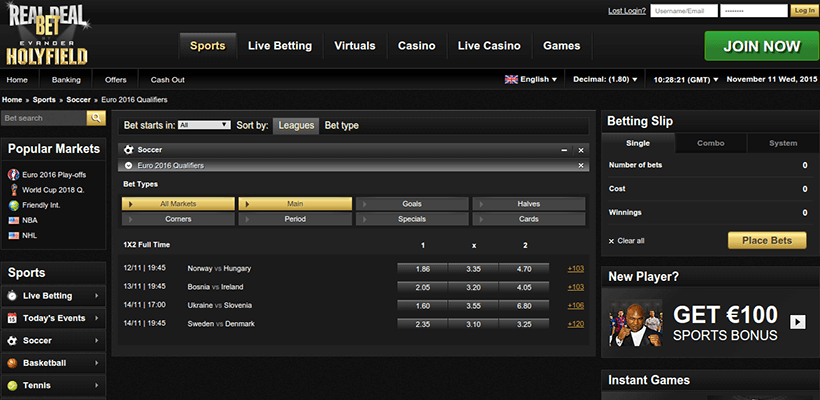The image size is (820, 400).
Task: Expand Live Betting in Sports sidebar
Action: pyautogui.click(x=97, y=296)
